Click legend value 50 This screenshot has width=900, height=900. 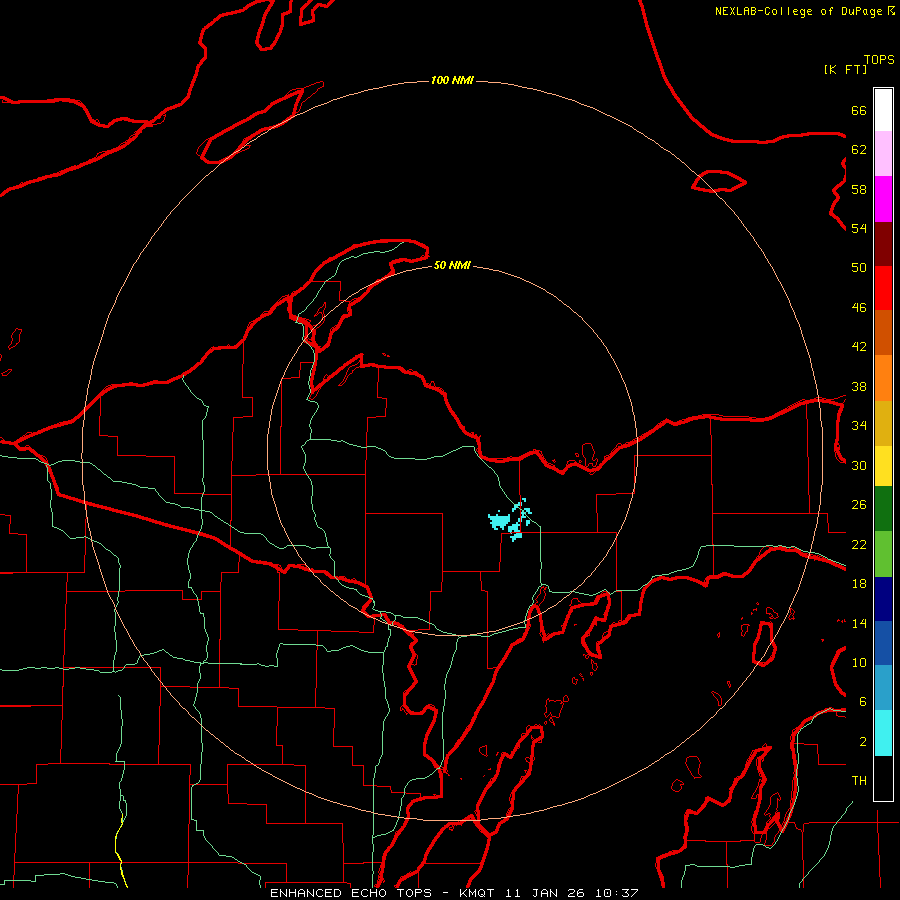coord(859,268)
